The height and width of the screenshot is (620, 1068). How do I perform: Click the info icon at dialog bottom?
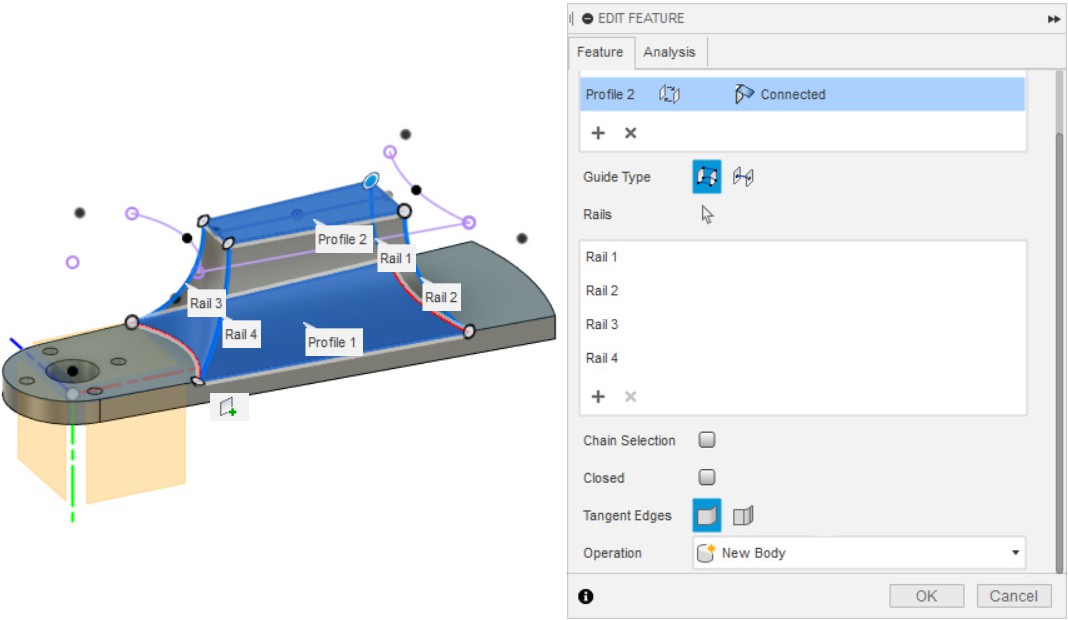click(586, 596)
